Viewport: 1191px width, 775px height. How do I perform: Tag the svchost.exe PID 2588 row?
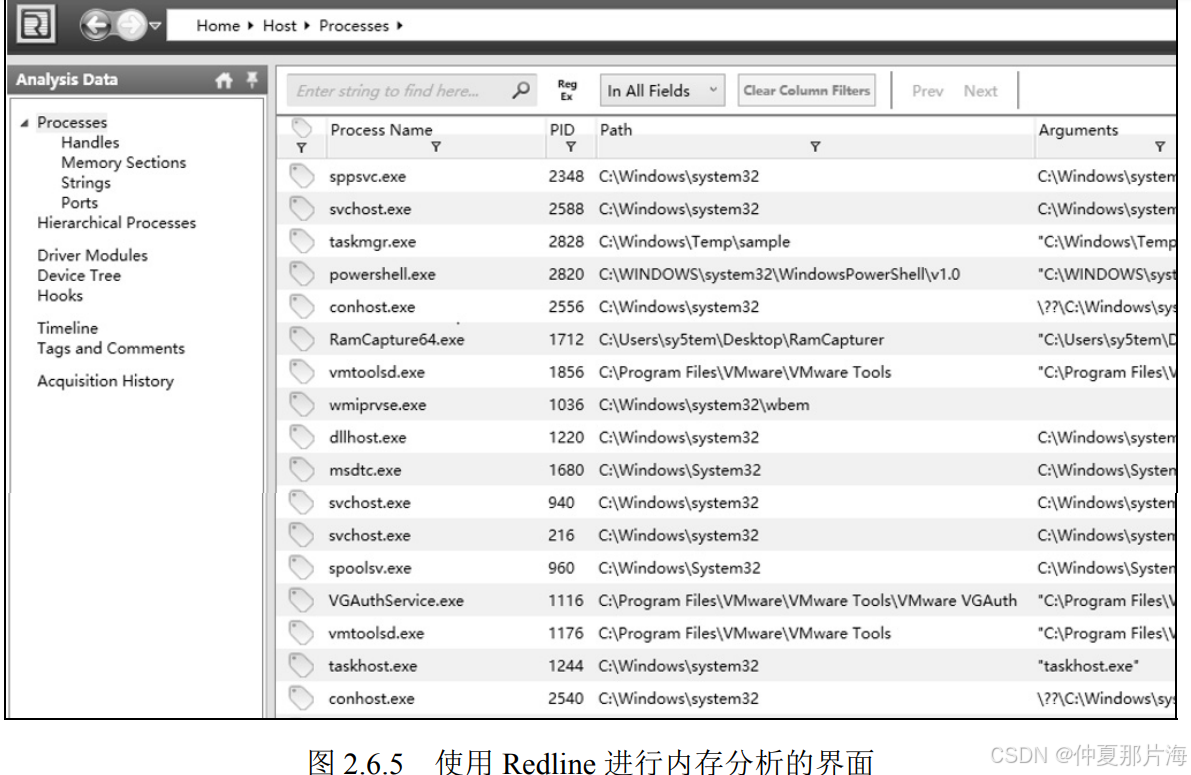tap(302, 209)
